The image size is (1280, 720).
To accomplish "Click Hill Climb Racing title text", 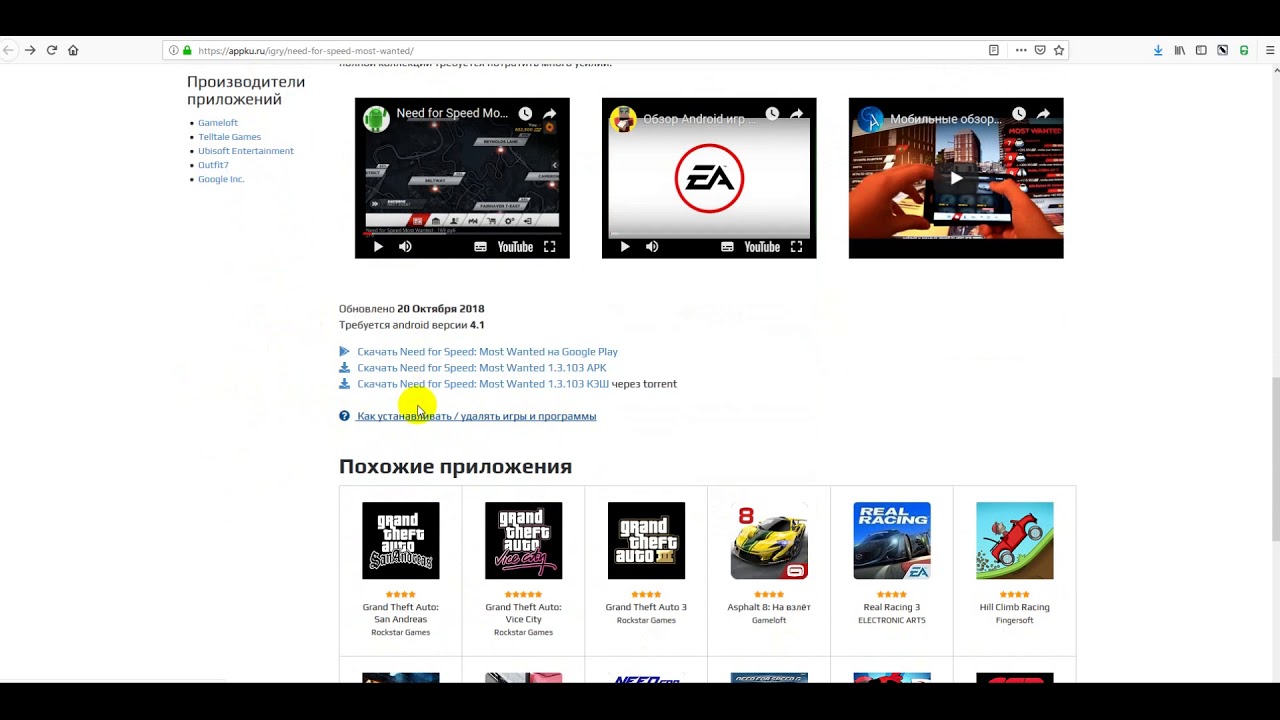I will 1015,607.
